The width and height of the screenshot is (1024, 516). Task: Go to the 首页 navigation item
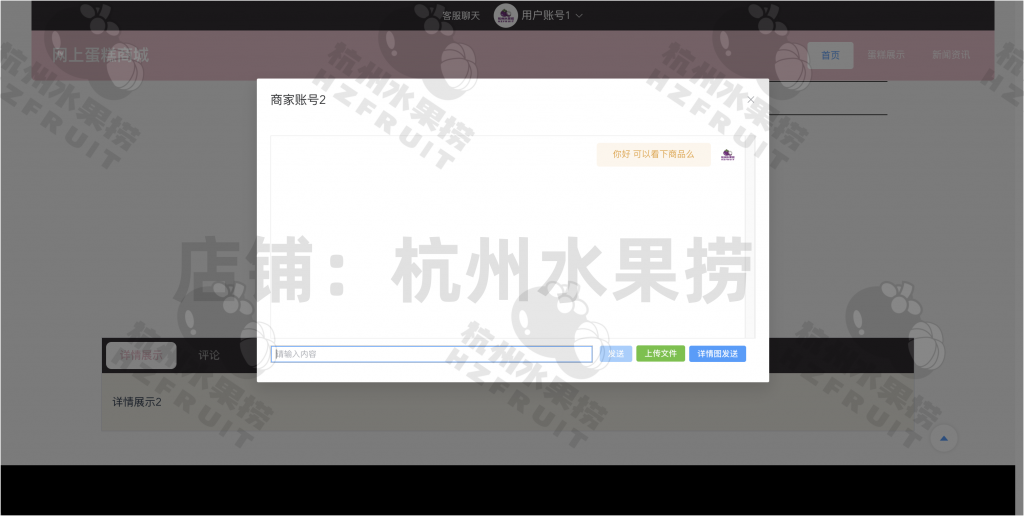point(830,55)
